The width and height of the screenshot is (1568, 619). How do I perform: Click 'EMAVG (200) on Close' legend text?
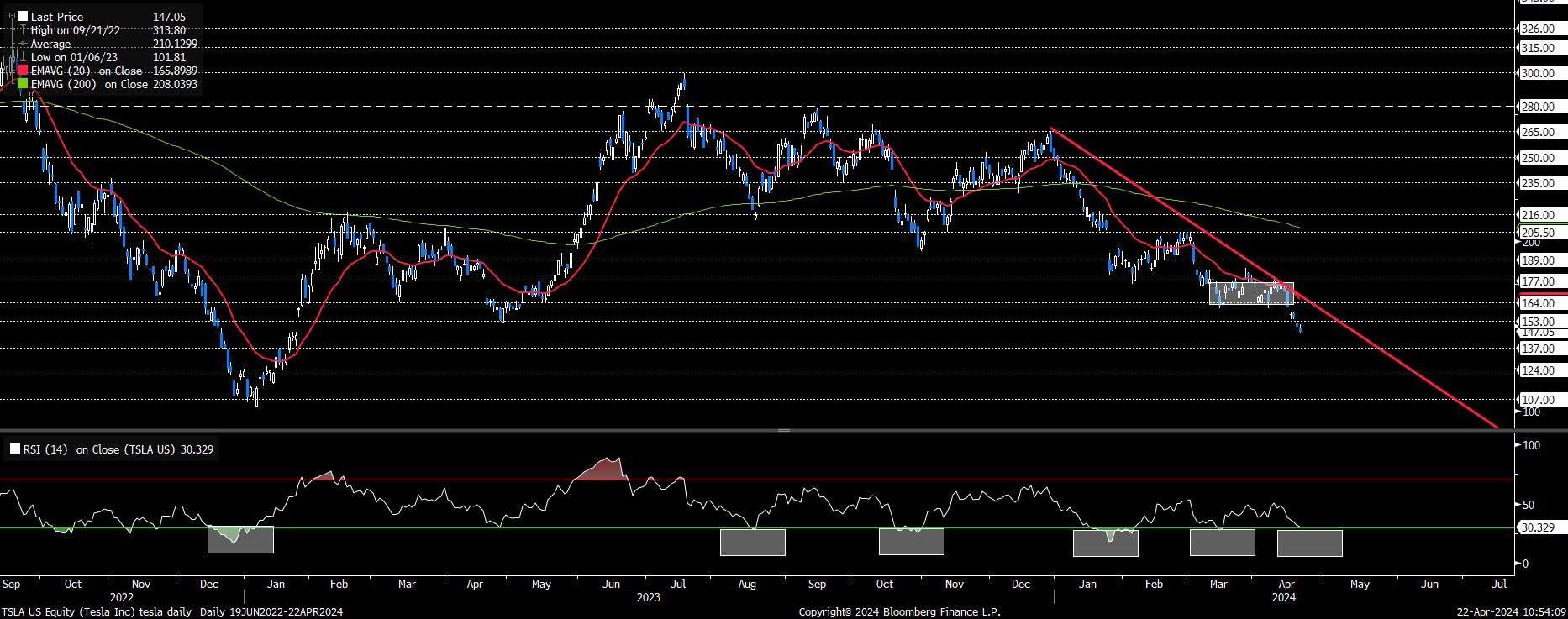click(90, 84)
